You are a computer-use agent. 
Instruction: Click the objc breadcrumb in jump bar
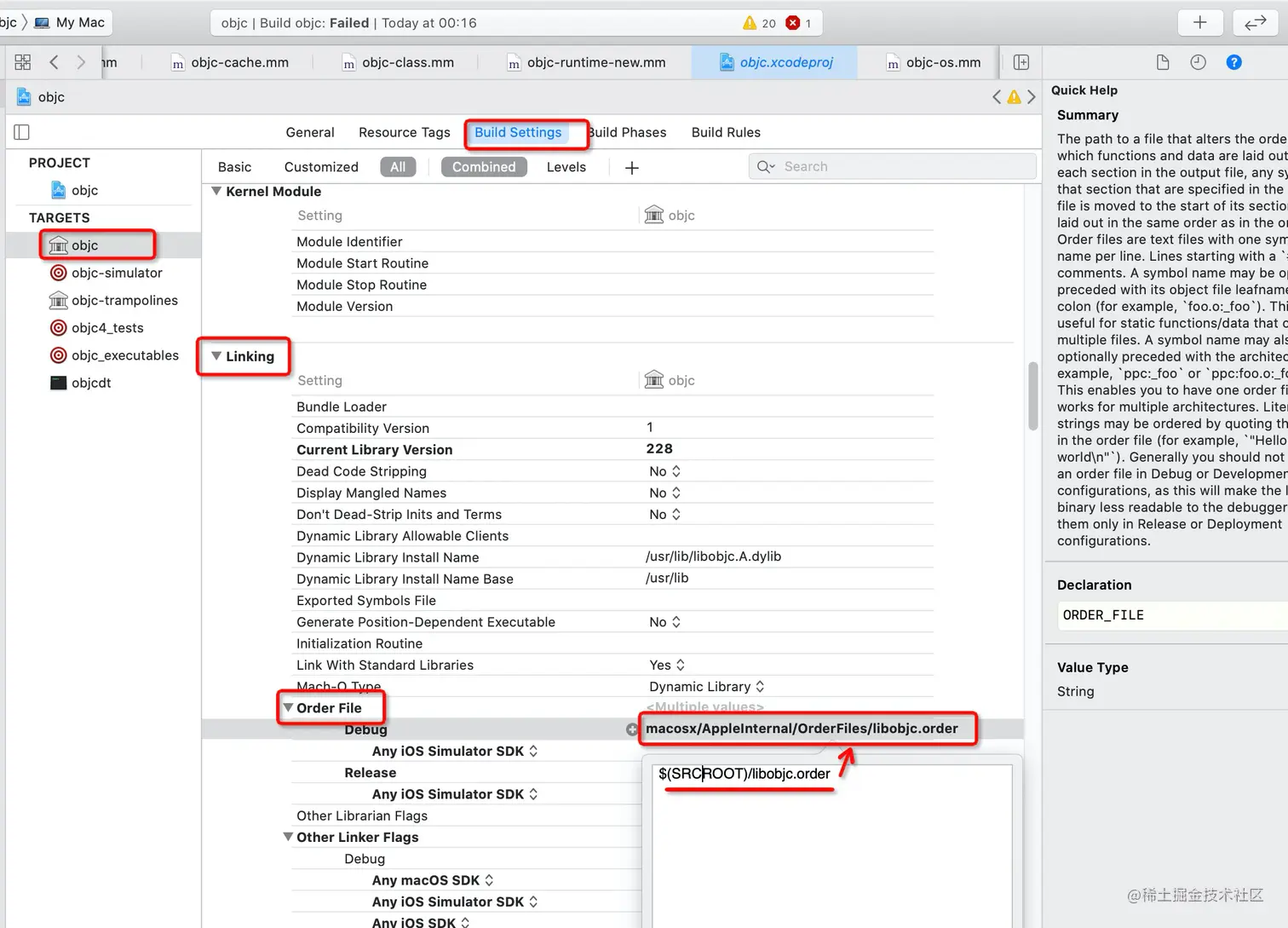[41, 97]
